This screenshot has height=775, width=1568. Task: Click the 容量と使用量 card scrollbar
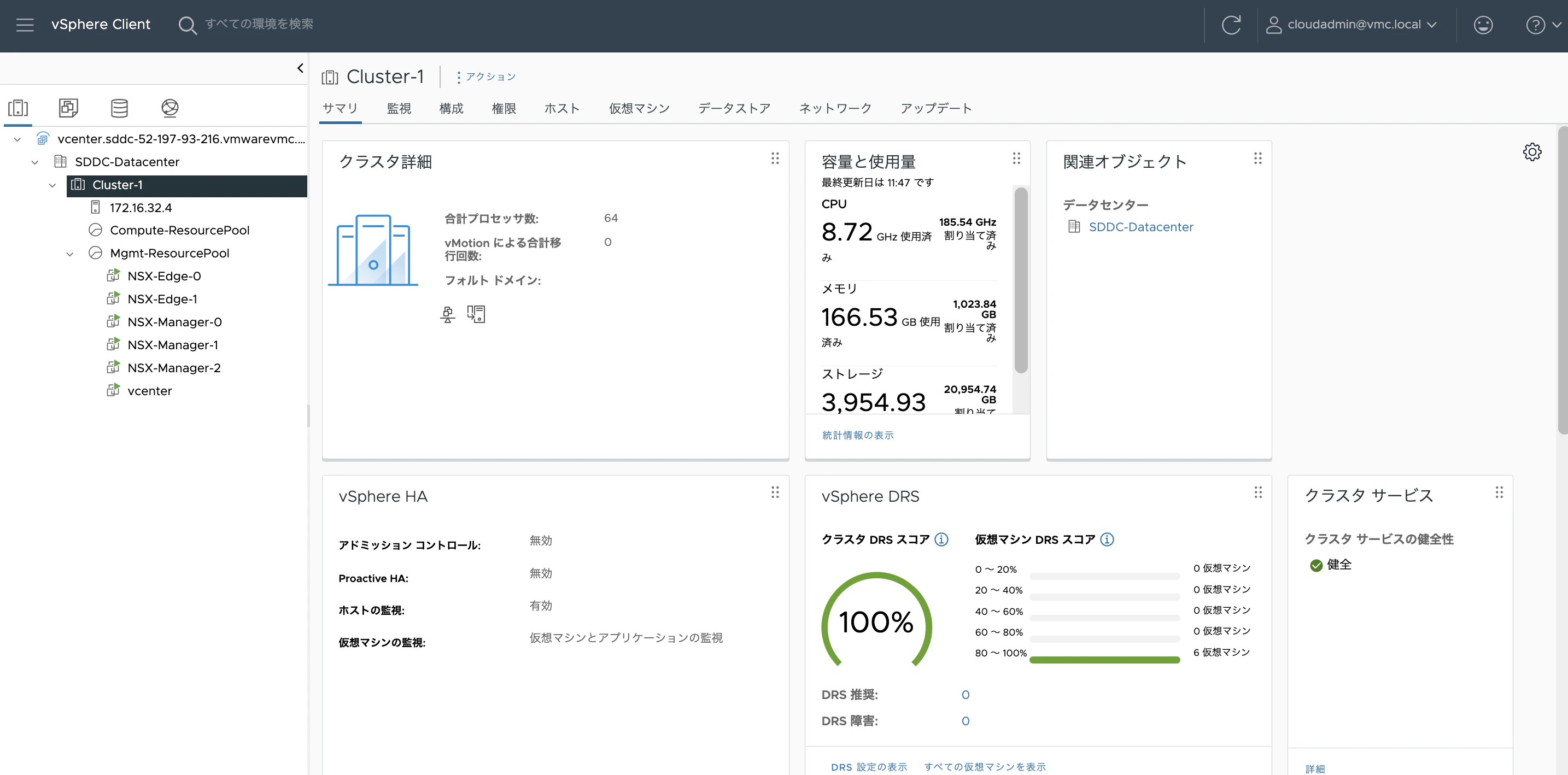(1021, 280)
